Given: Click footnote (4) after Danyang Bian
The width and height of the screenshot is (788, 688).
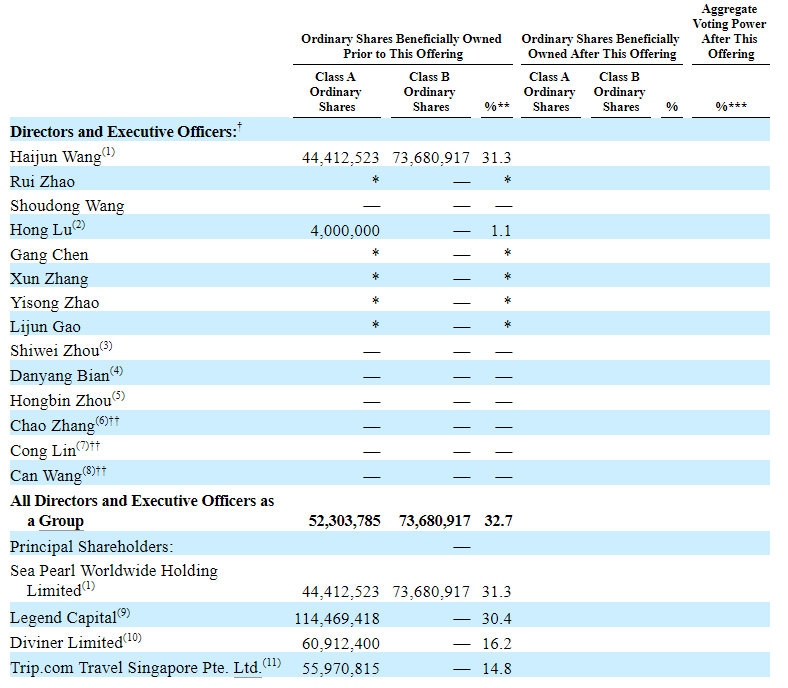Looking at the screenshot, I should 117,371.
